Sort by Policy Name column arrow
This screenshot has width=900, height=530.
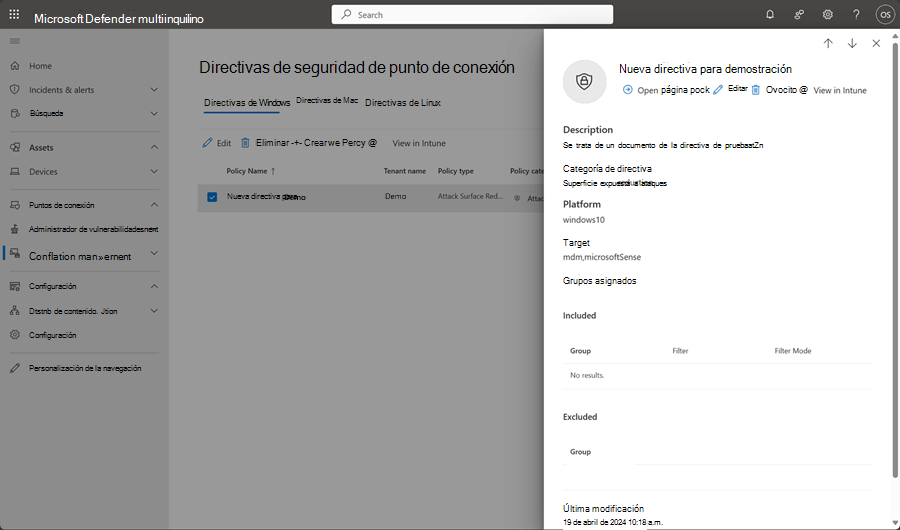(x=273, y=171)
